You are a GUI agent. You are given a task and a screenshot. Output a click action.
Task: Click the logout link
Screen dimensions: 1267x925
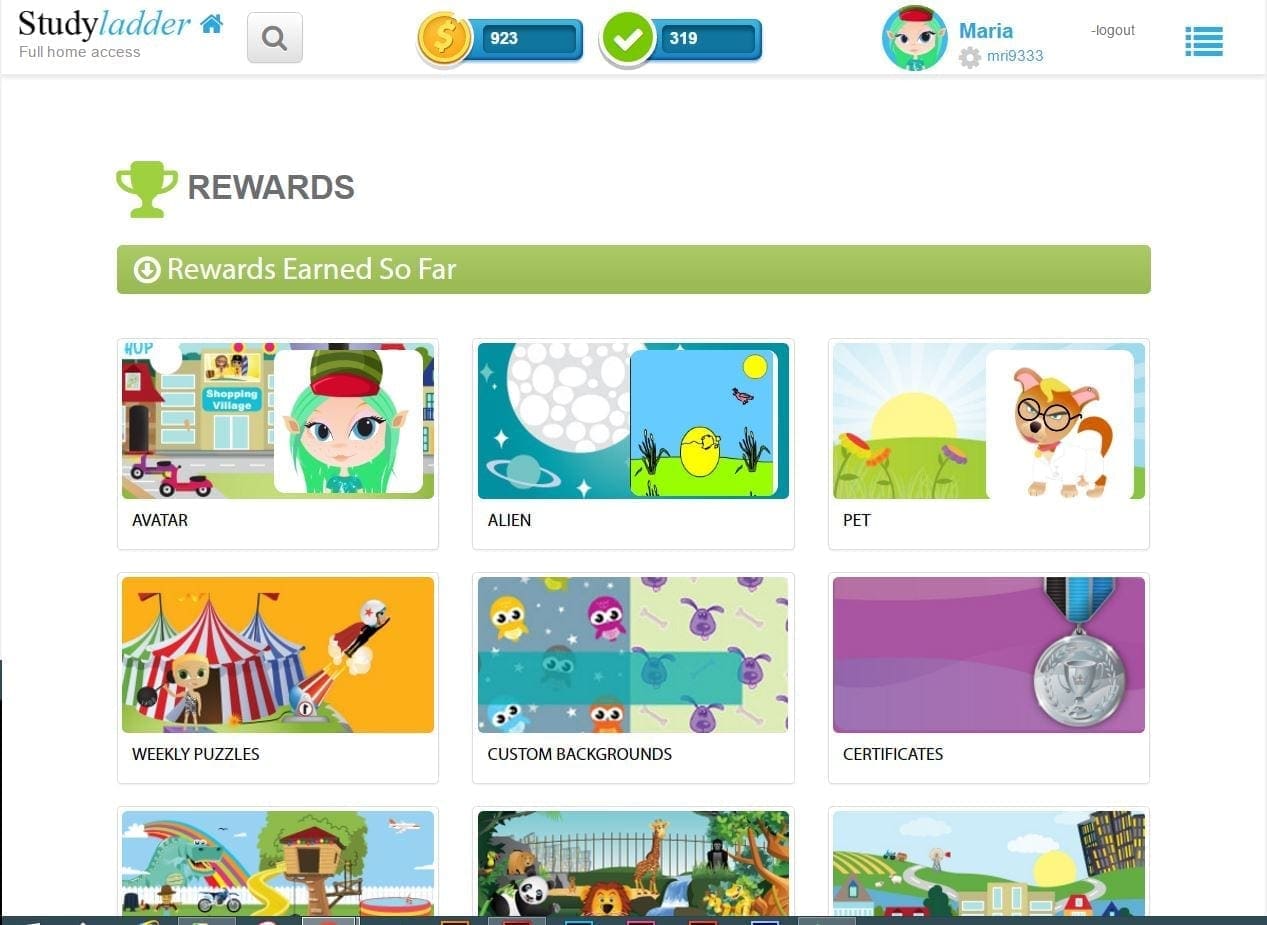pos(1113,30)
